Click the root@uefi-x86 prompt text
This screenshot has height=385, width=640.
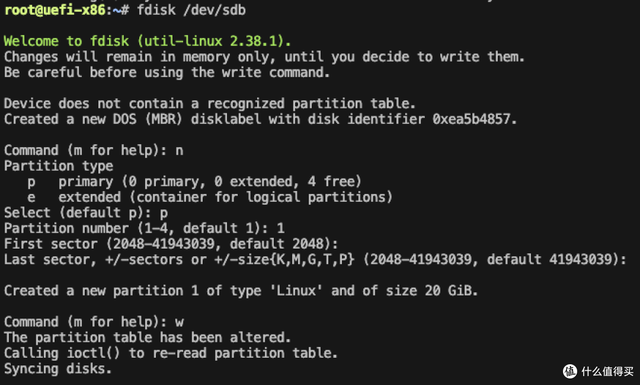55,9
